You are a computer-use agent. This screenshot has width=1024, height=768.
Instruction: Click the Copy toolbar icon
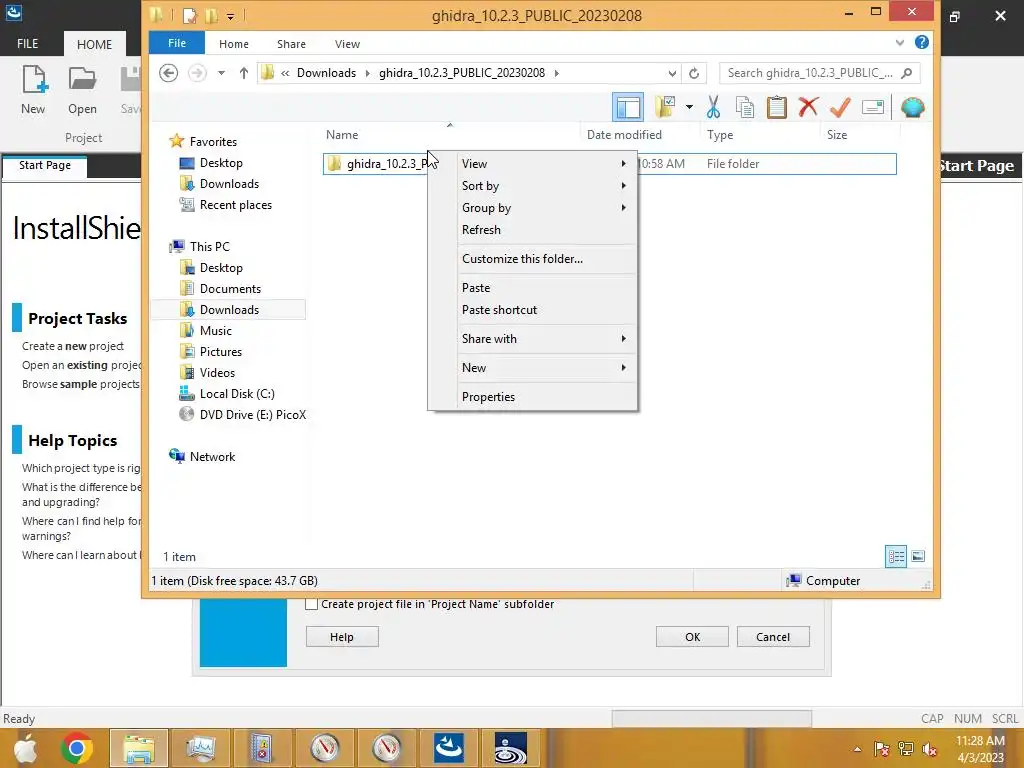pos(744,107)
